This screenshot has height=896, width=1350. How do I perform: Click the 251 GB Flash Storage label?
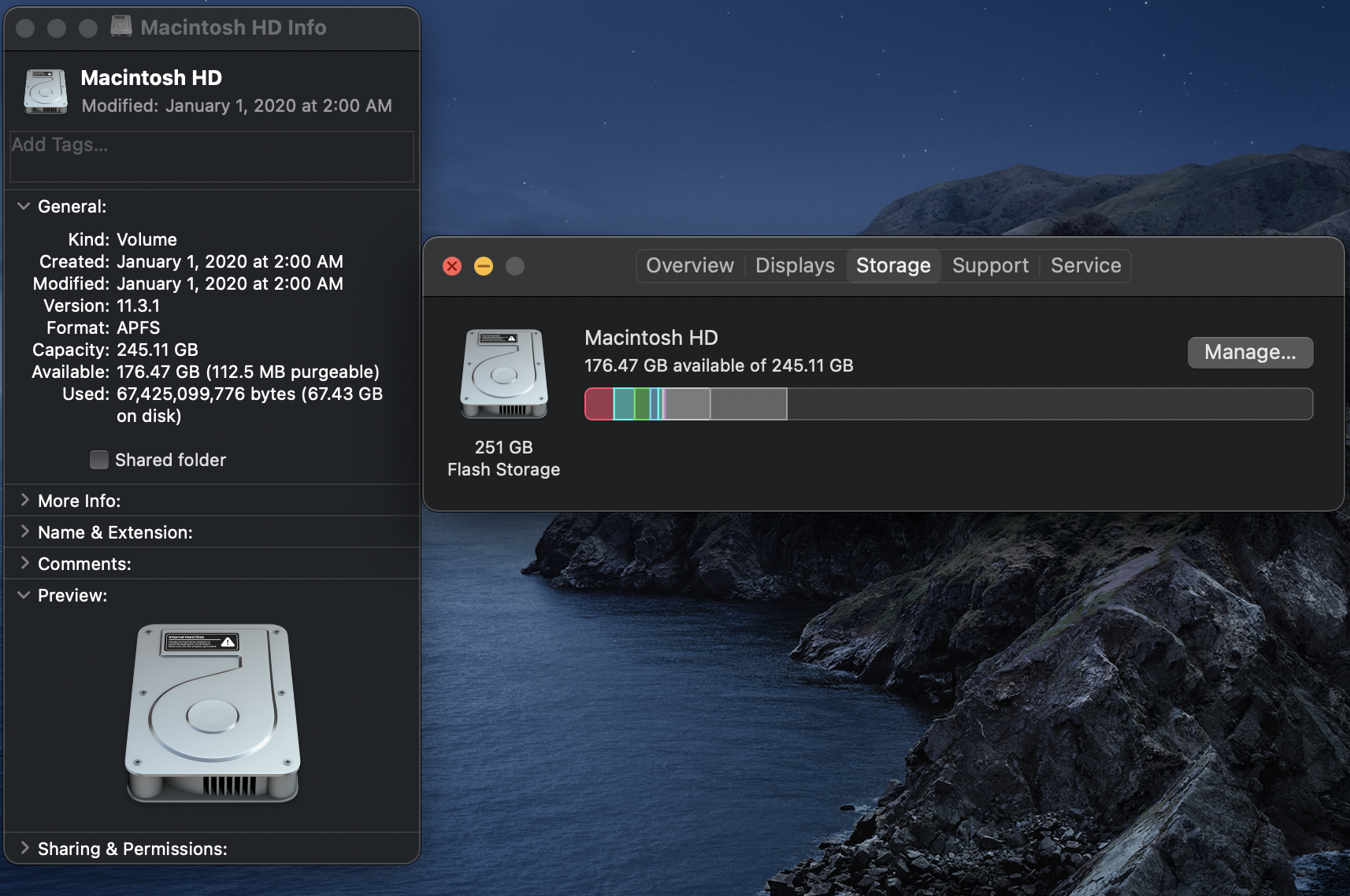coord(503,458)
